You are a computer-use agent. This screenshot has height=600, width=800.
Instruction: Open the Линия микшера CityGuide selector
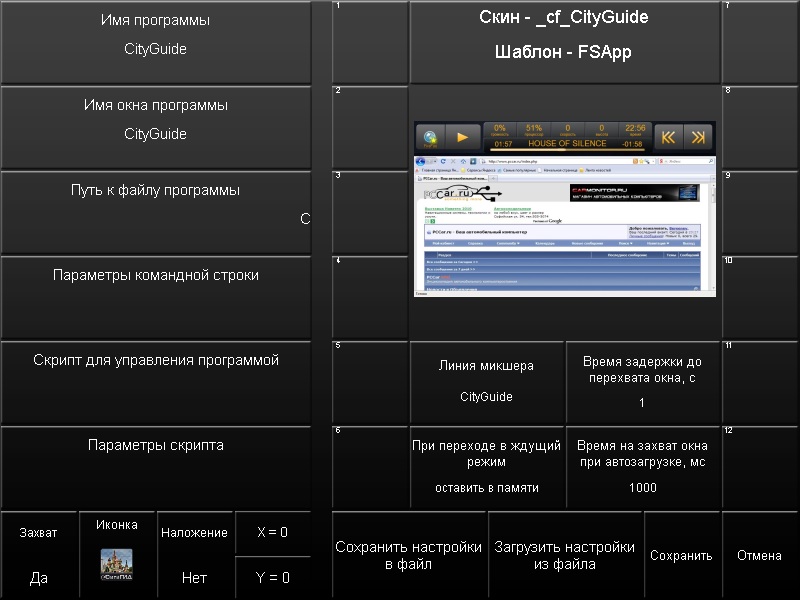tap(488, 381)
